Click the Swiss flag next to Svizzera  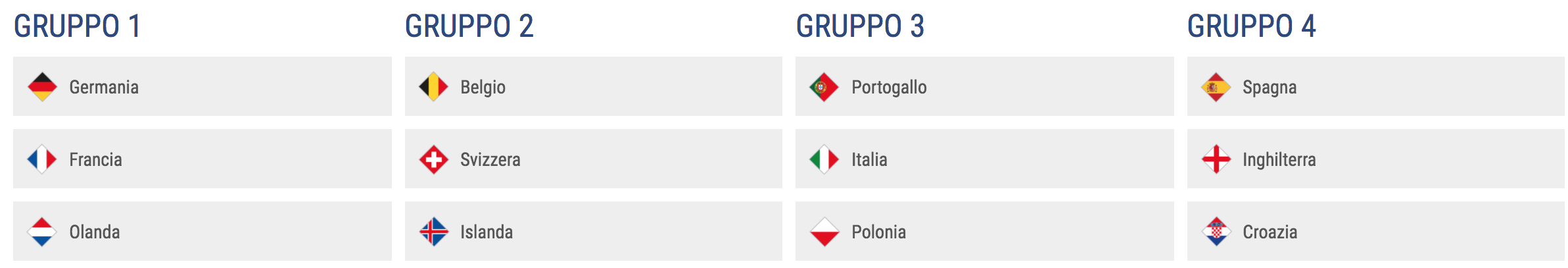(433, 159)
